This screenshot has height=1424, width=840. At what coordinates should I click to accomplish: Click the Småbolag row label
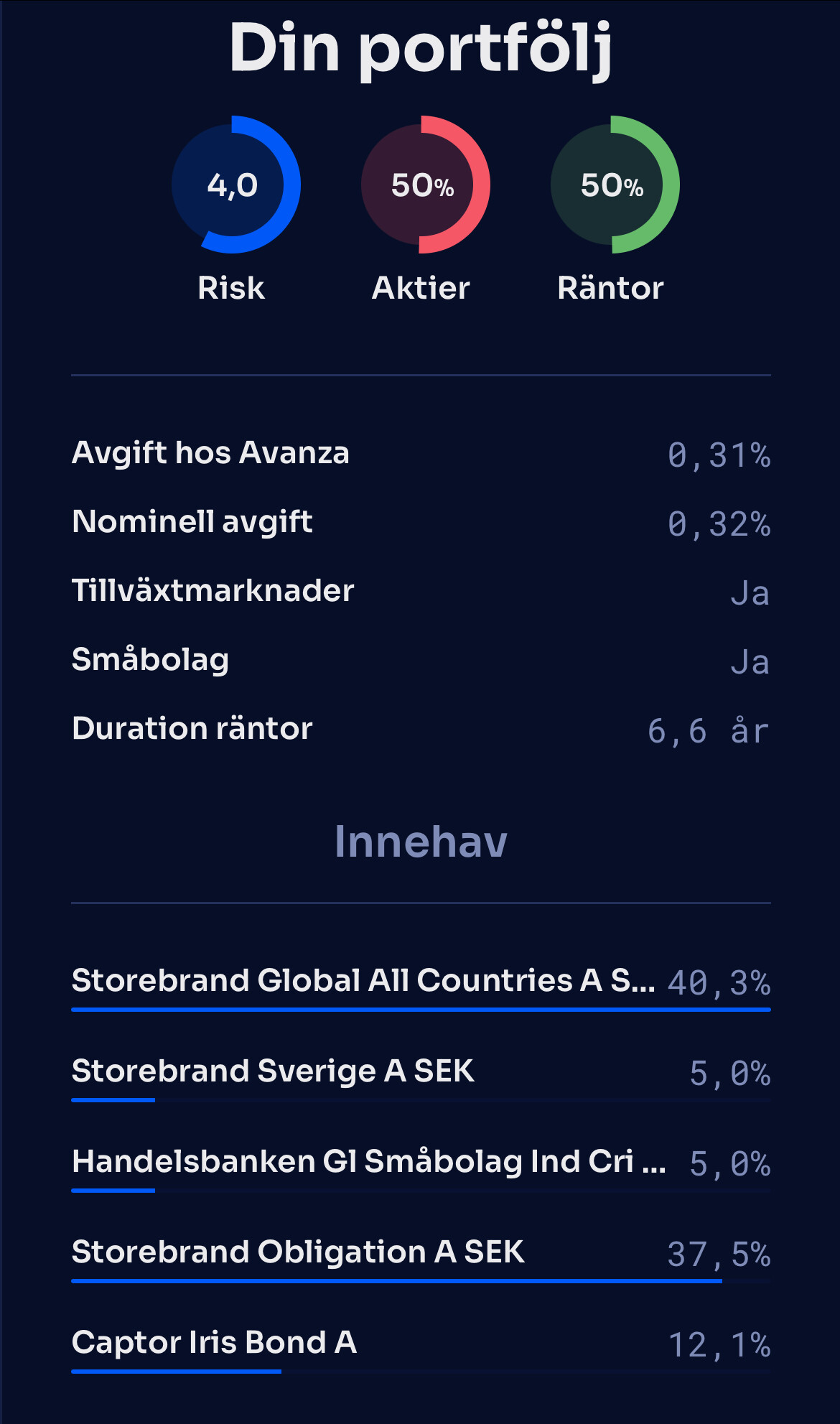click(x=151, y=660)
